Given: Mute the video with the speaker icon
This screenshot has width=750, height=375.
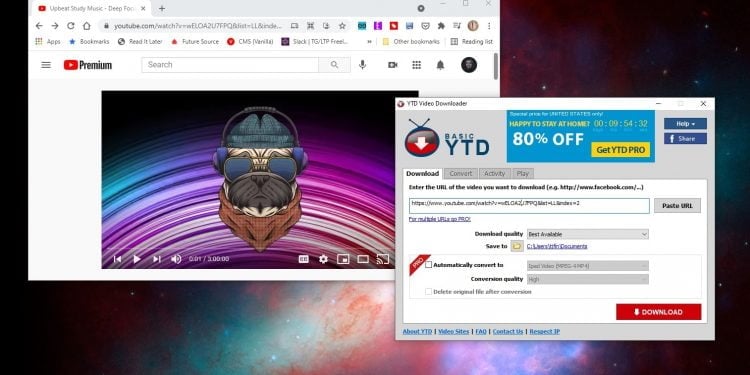Looking at the screenshot, I should pyautogui.click(x=176, y=259).
